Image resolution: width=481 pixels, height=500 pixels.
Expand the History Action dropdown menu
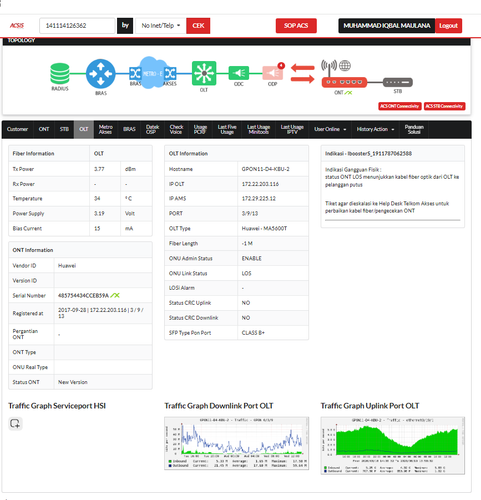tap(375, 129)
